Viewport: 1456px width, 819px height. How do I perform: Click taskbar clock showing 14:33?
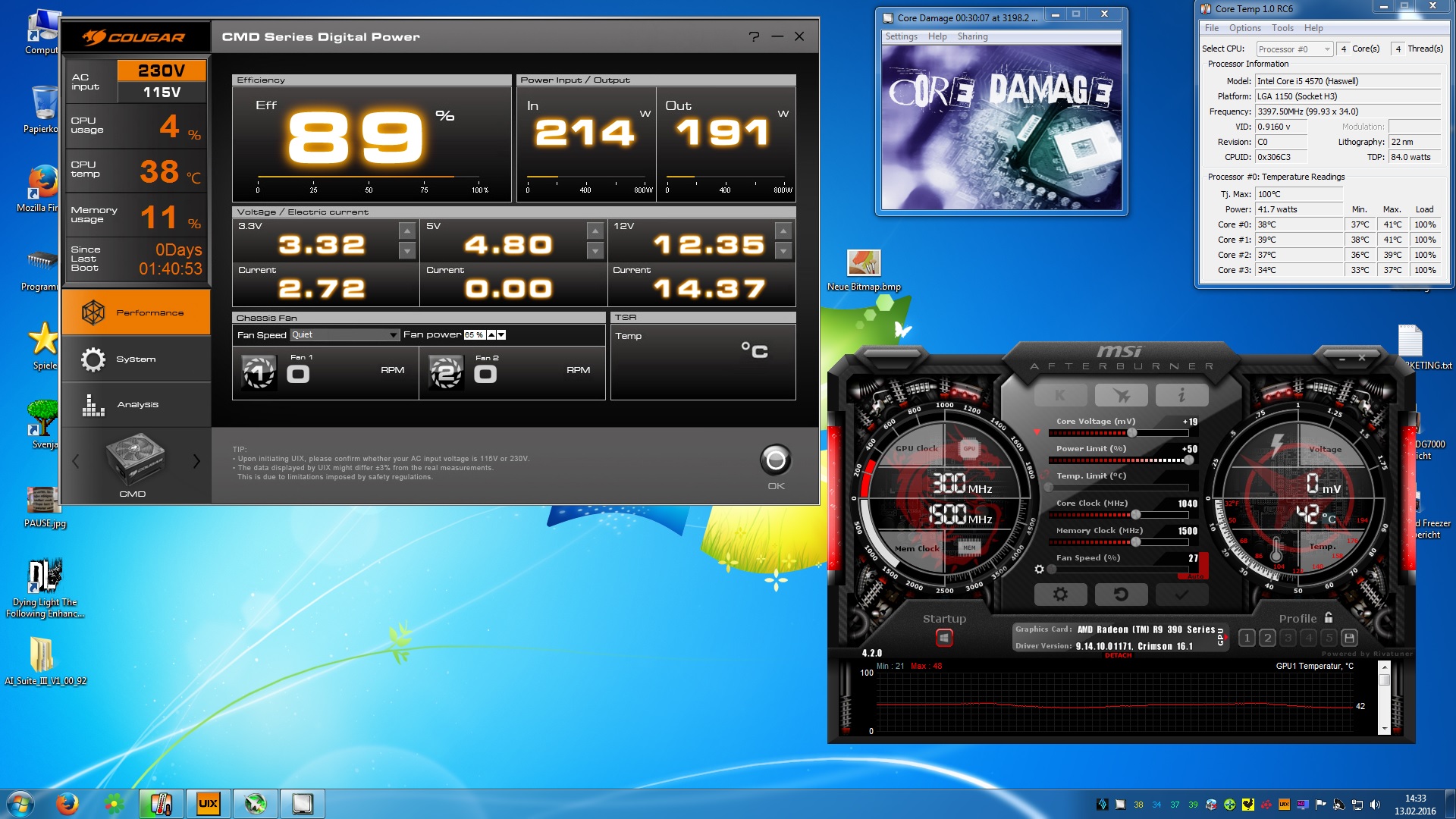pos(1415,804)
